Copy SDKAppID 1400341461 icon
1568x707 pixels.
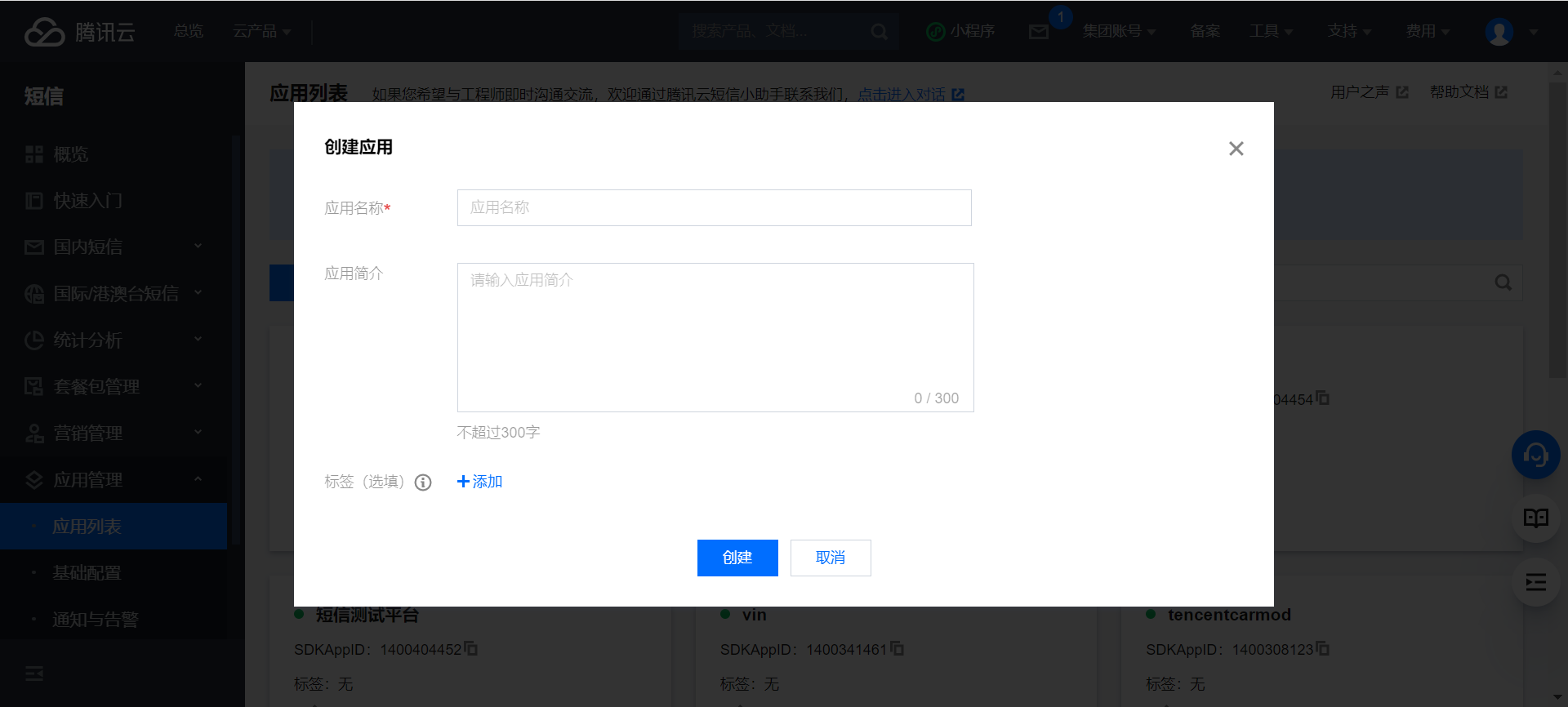pyautogui.click(x=897, y=649)
